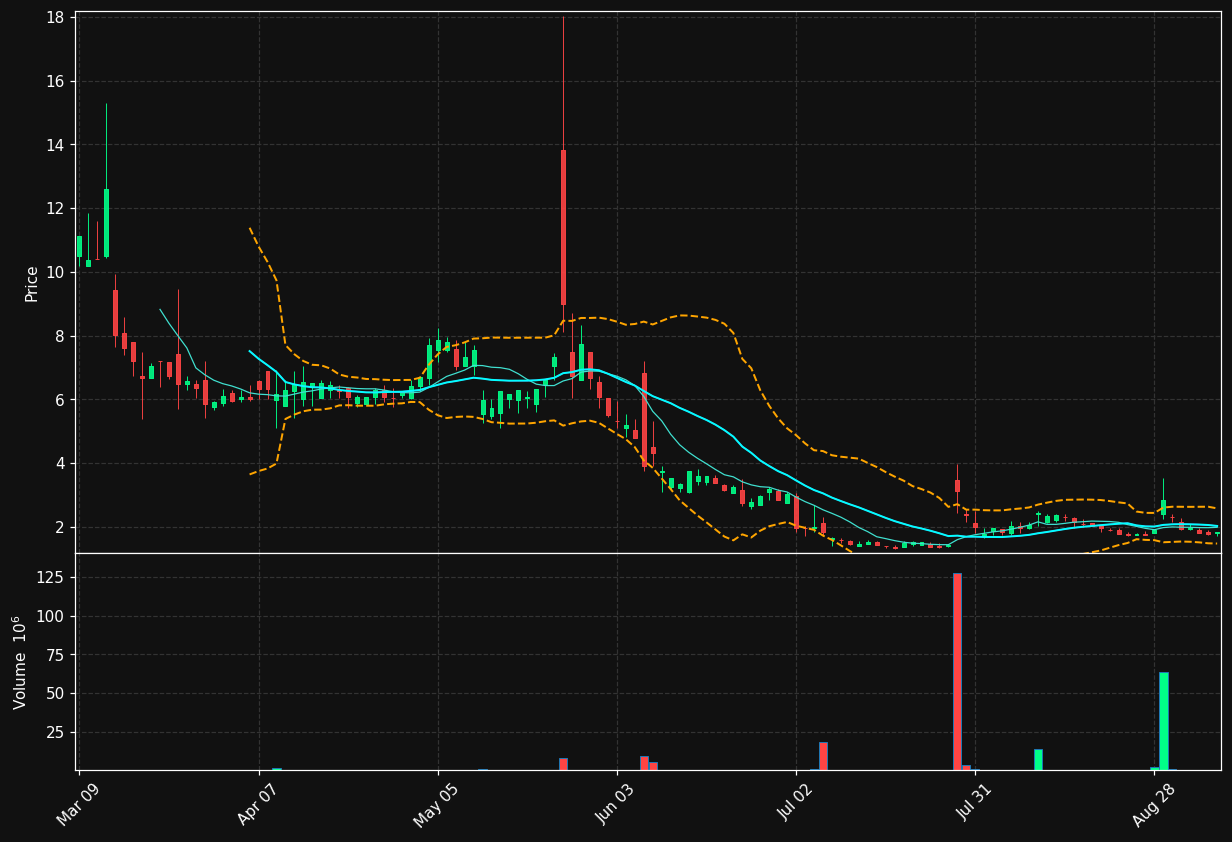Click the 14 price tick label

point(56,145)
